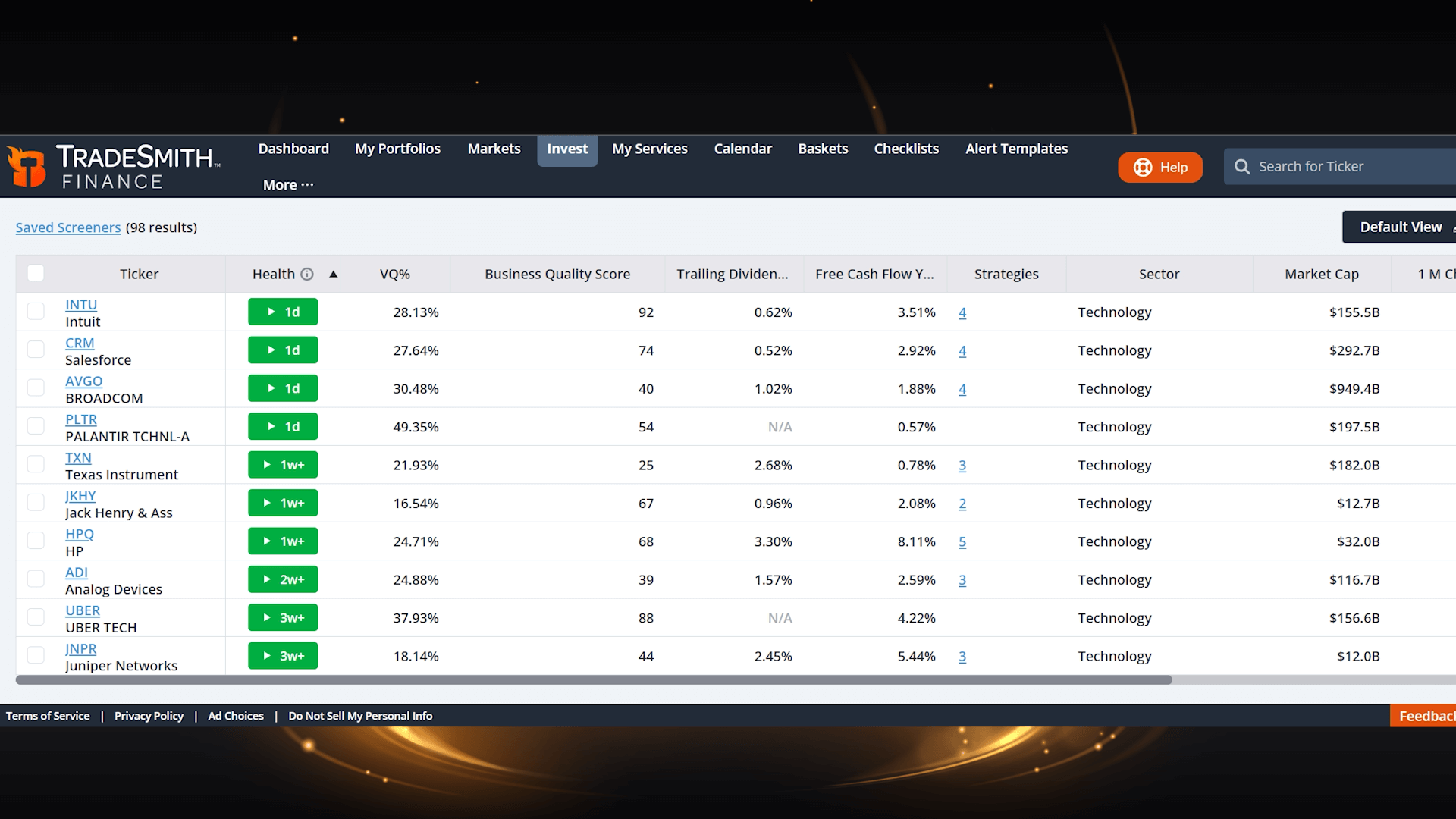Image resolution: width=1456 pixels, height=819 pixels.
Task: Open the Calendar menu item
Action: (742, 149)
